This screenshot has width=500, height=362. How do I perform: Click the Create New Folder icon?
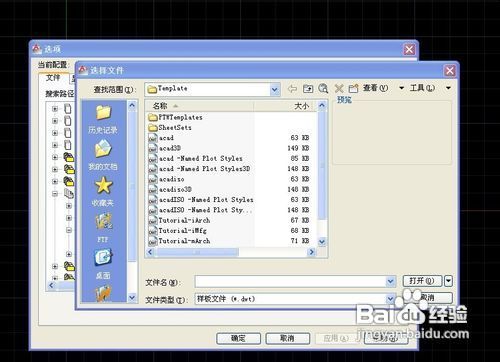[x=353, y=89]
